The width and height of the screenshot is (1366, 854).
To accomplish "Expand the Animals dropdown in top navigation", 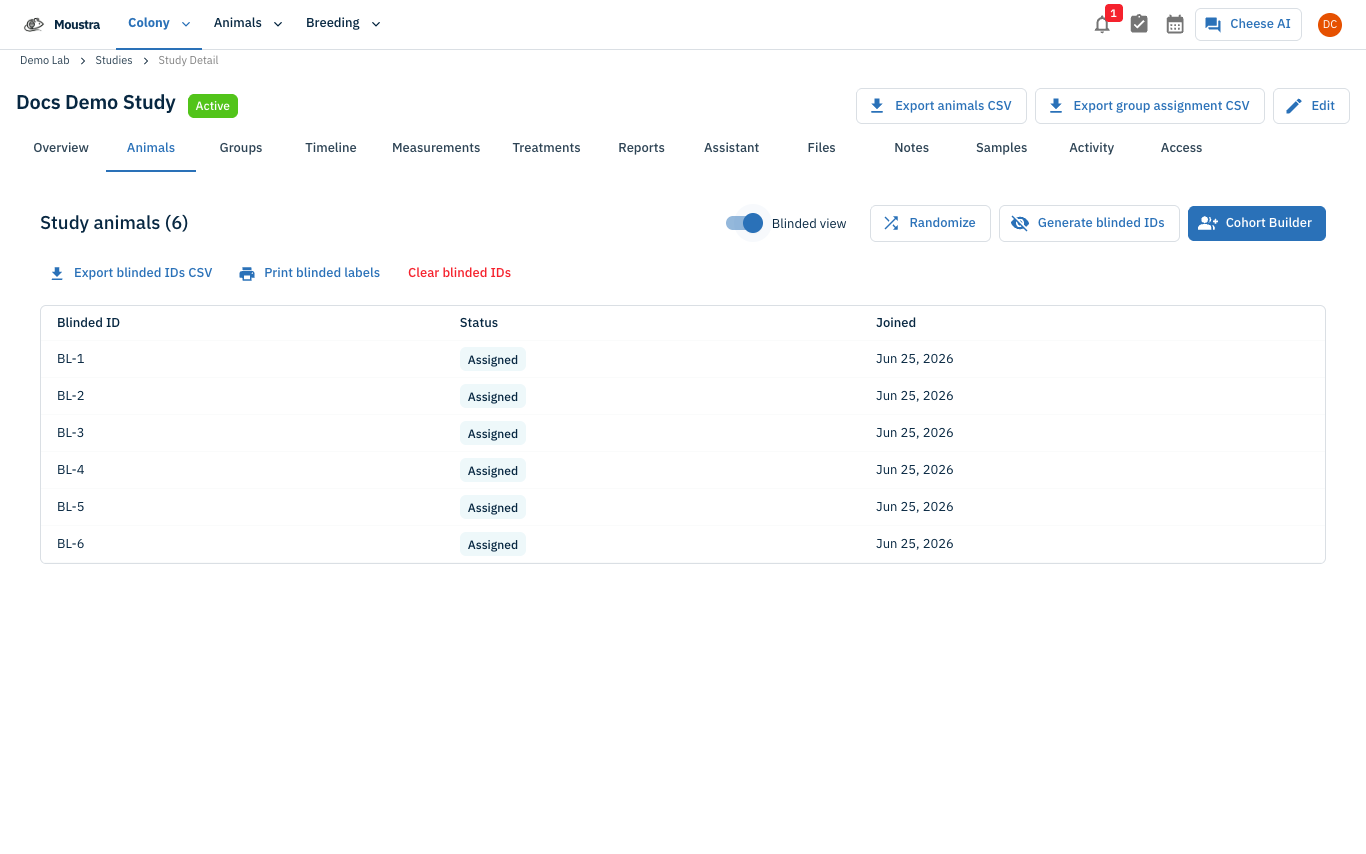I will (x=248, y=24).
